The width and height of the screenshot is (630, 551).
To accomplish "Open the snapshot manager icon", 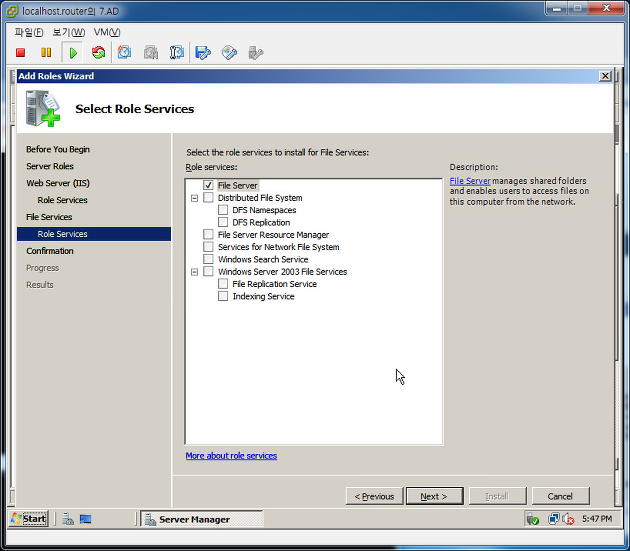I will click(177, 53).
